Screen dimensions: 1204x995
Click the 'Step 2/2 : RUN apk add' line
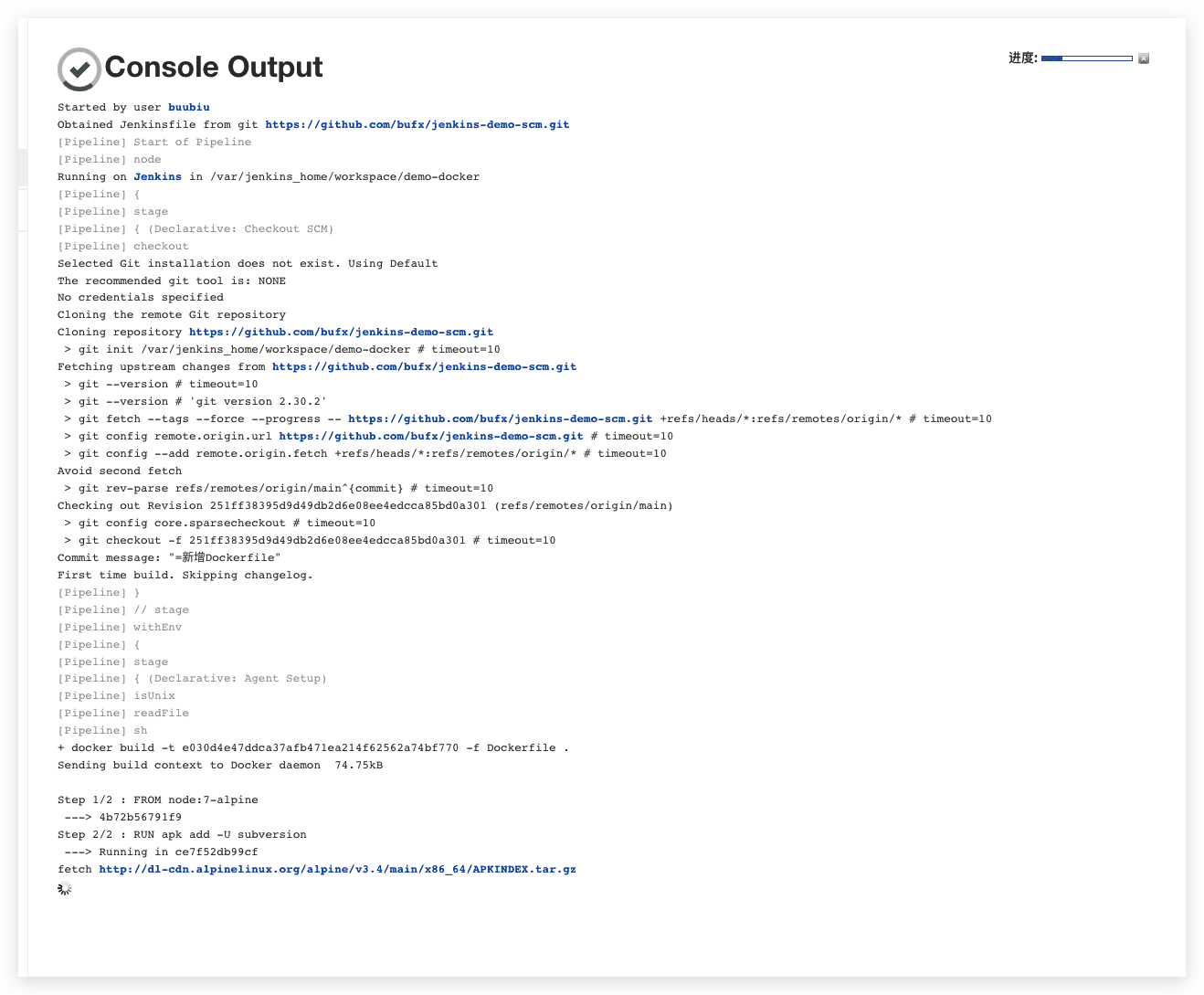click(182, 834)
